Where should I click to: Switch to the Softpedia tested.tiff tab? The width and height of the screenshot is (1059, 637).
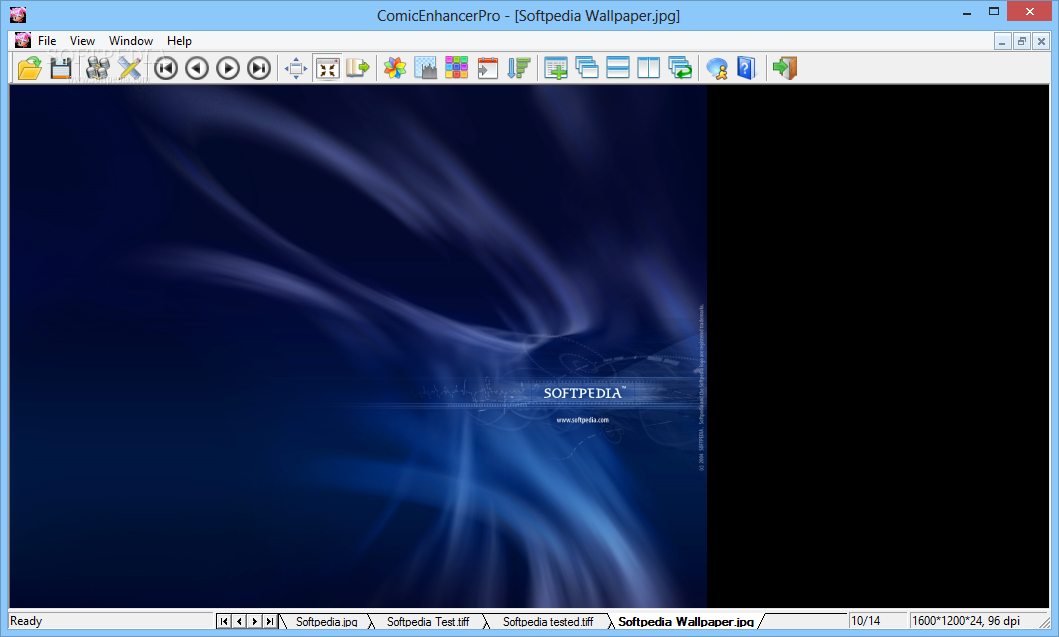point(548,621)
